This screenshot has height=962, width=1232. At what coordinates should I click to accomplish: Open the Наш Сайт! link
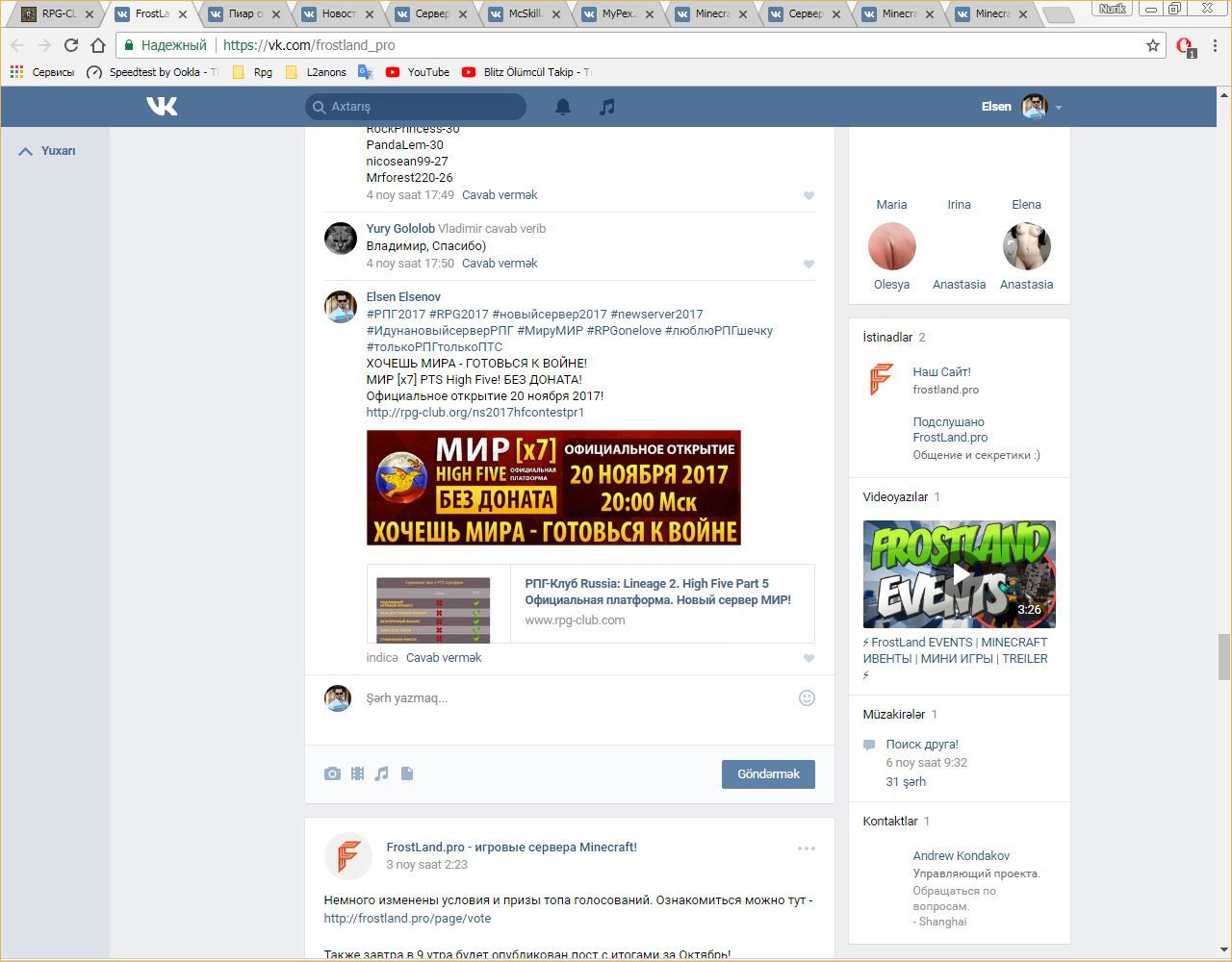[x=941, y=371]
